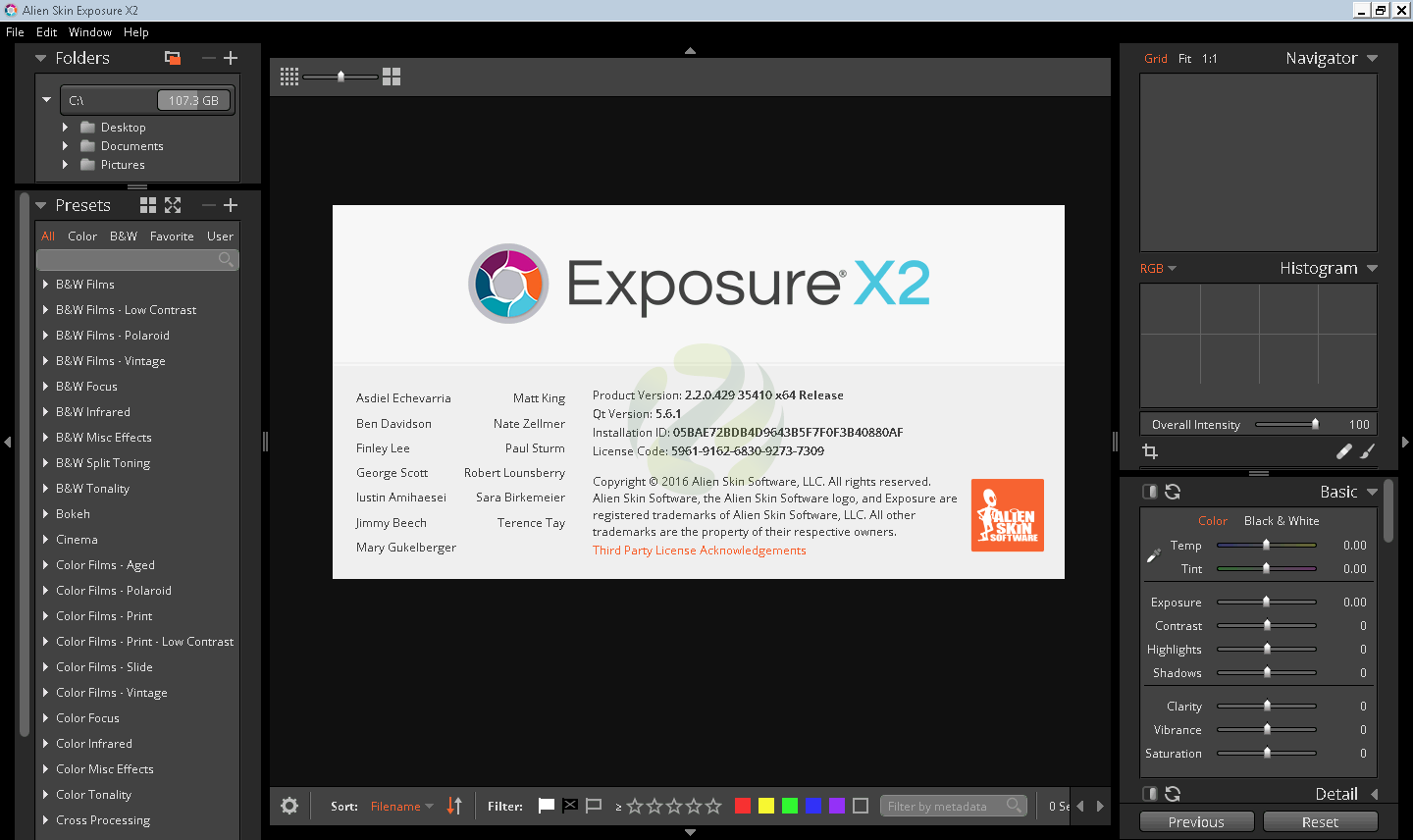Click rating comparison ≥ symbol filter
Viewport: 1413px width, 840px height.
pyautogui.click(x=618, y=807)
